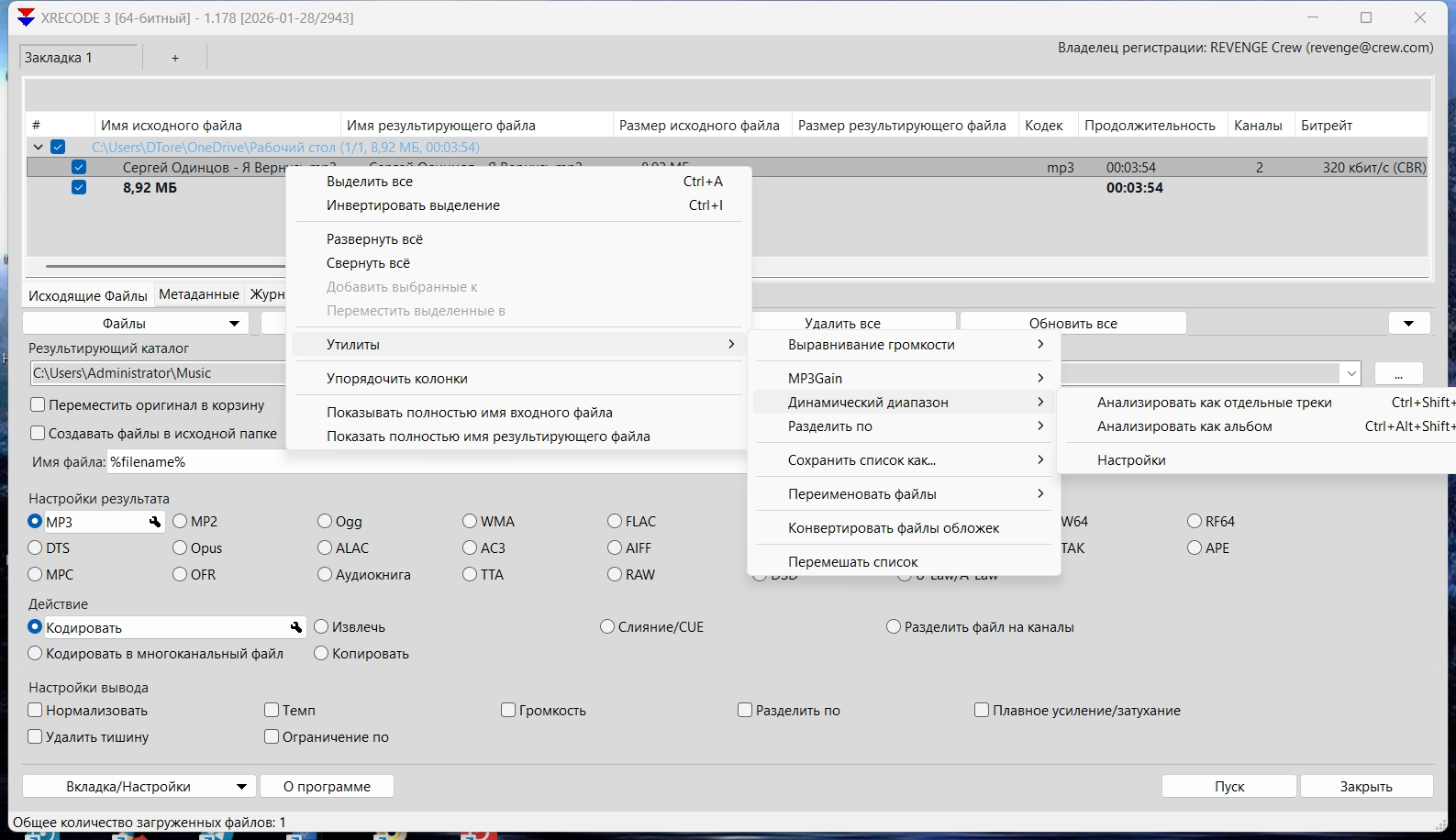Add a new tab with the plus button

point(175,58)
